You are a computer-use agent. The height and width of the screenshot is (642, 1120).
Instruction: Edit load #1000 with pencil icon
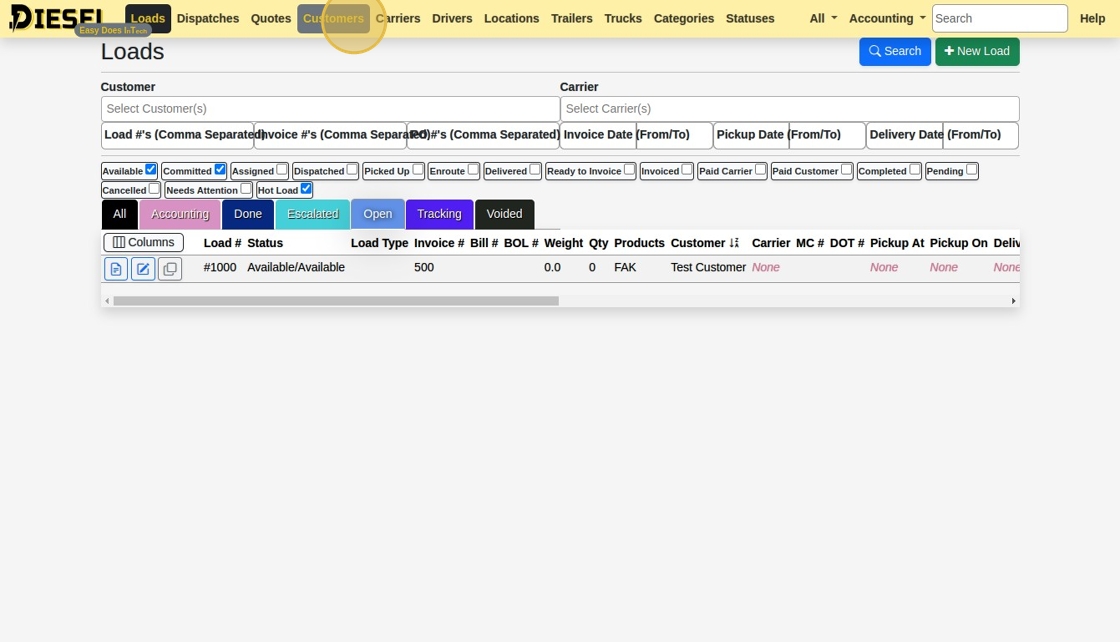tap(143, 269)
